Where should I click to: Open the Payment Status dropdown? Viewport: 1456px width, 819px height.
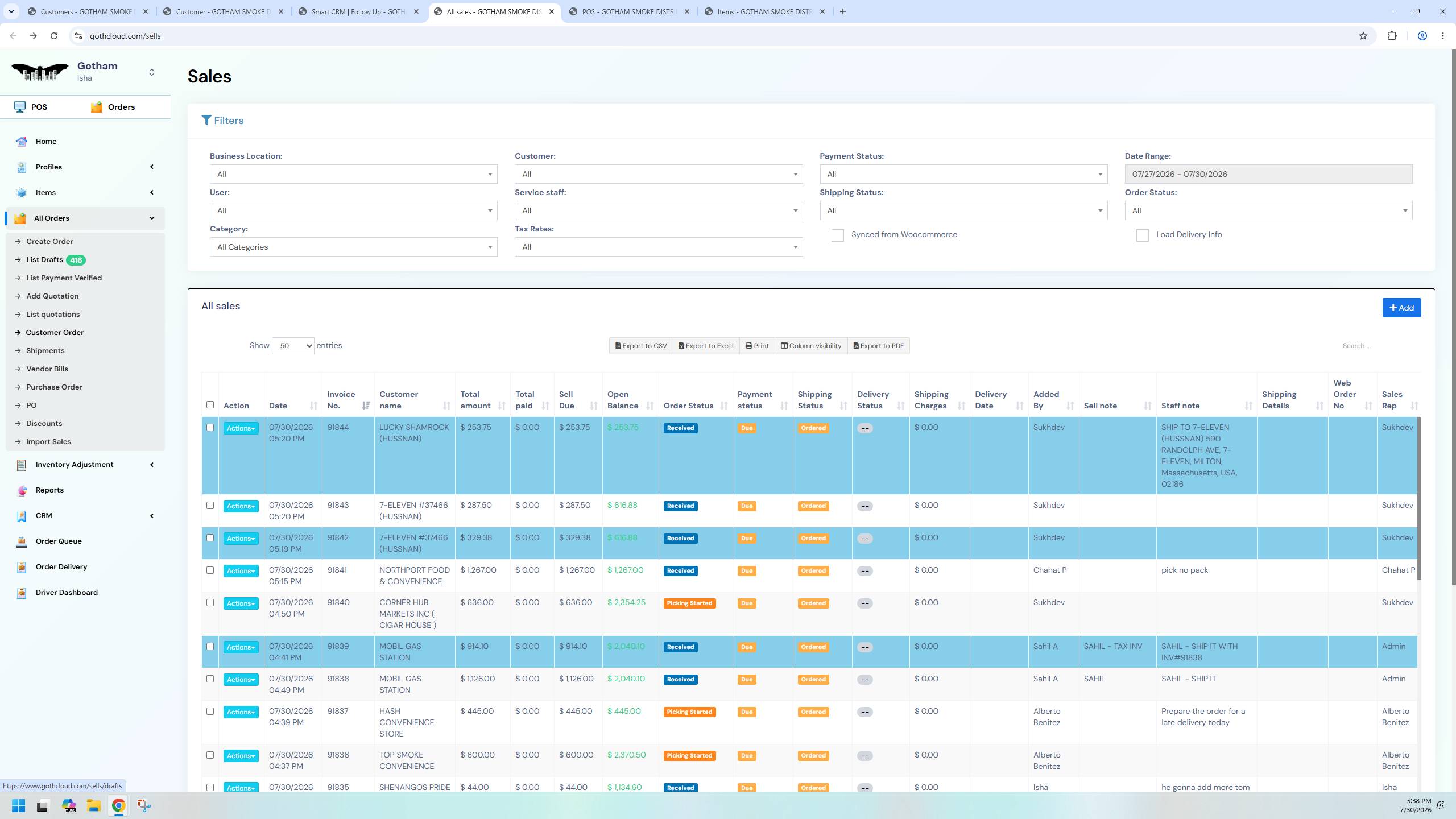click(963, 174)
